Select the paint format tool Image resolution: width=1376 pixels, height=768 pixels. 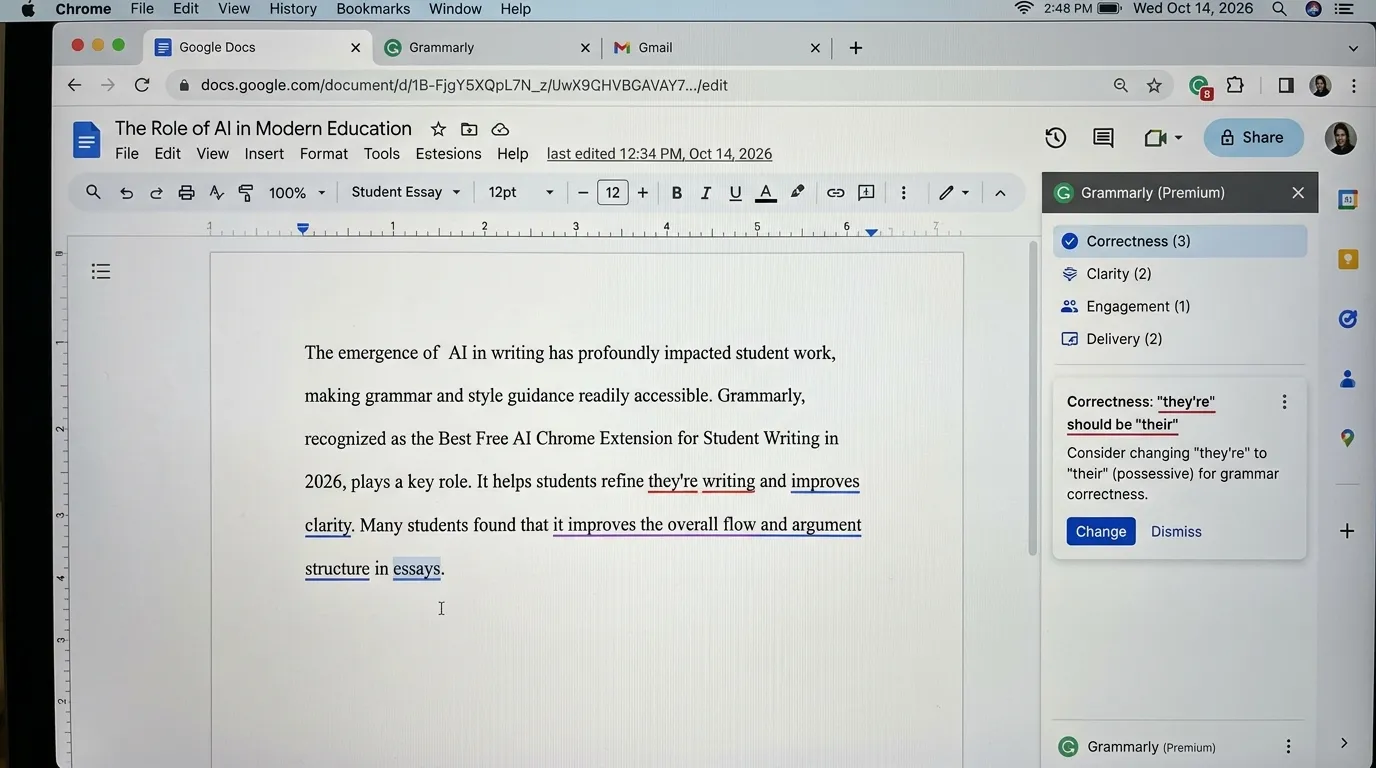(x=246, y=193)
